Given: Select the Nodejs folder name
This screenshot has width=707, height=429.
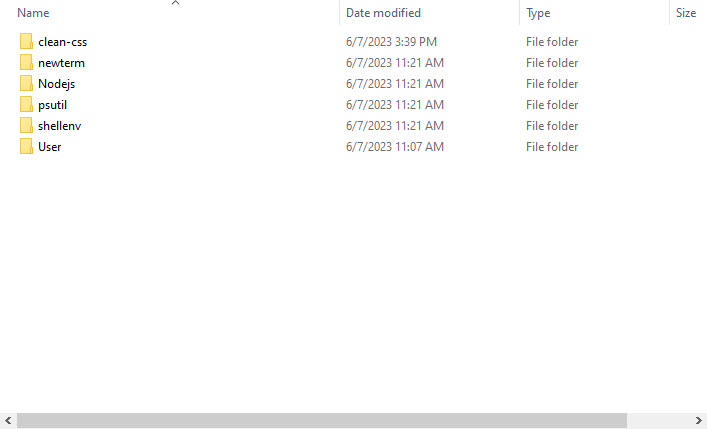Looking at the screenshot, I should (x=57, y=84).
